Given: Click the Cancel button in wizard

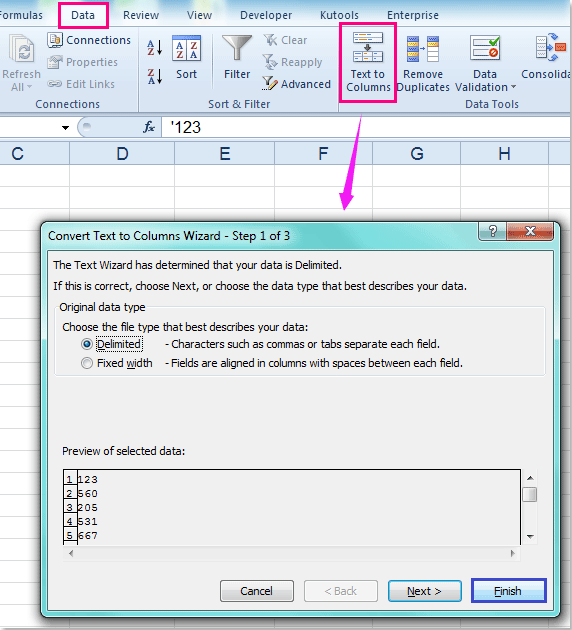Looking at the screenshot, I should (257, 591).
